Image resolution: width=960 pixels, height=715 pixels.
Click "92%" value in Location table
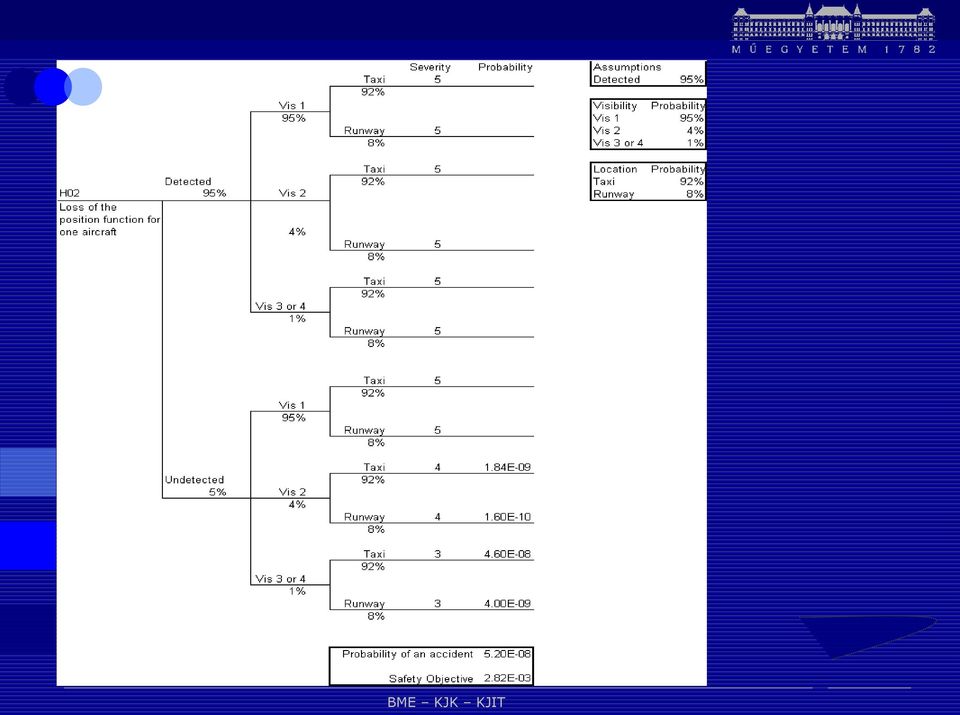pyautogui.click(x=691, y=181)
